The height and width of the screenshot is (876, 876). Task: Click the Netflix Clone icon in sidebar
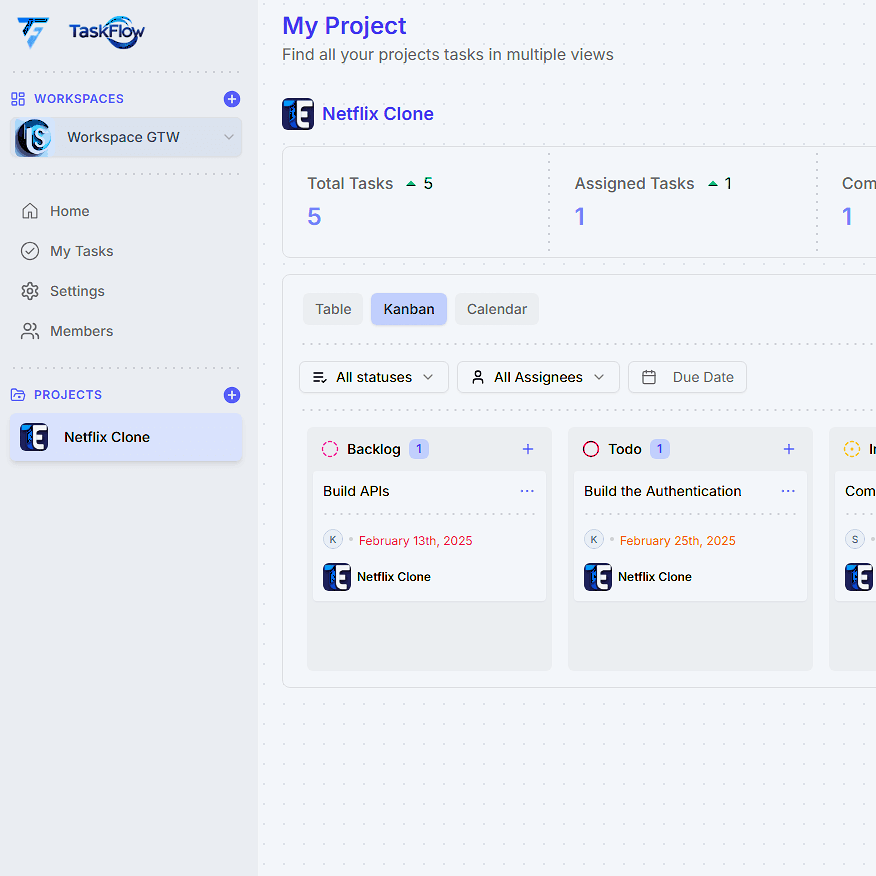34,437
